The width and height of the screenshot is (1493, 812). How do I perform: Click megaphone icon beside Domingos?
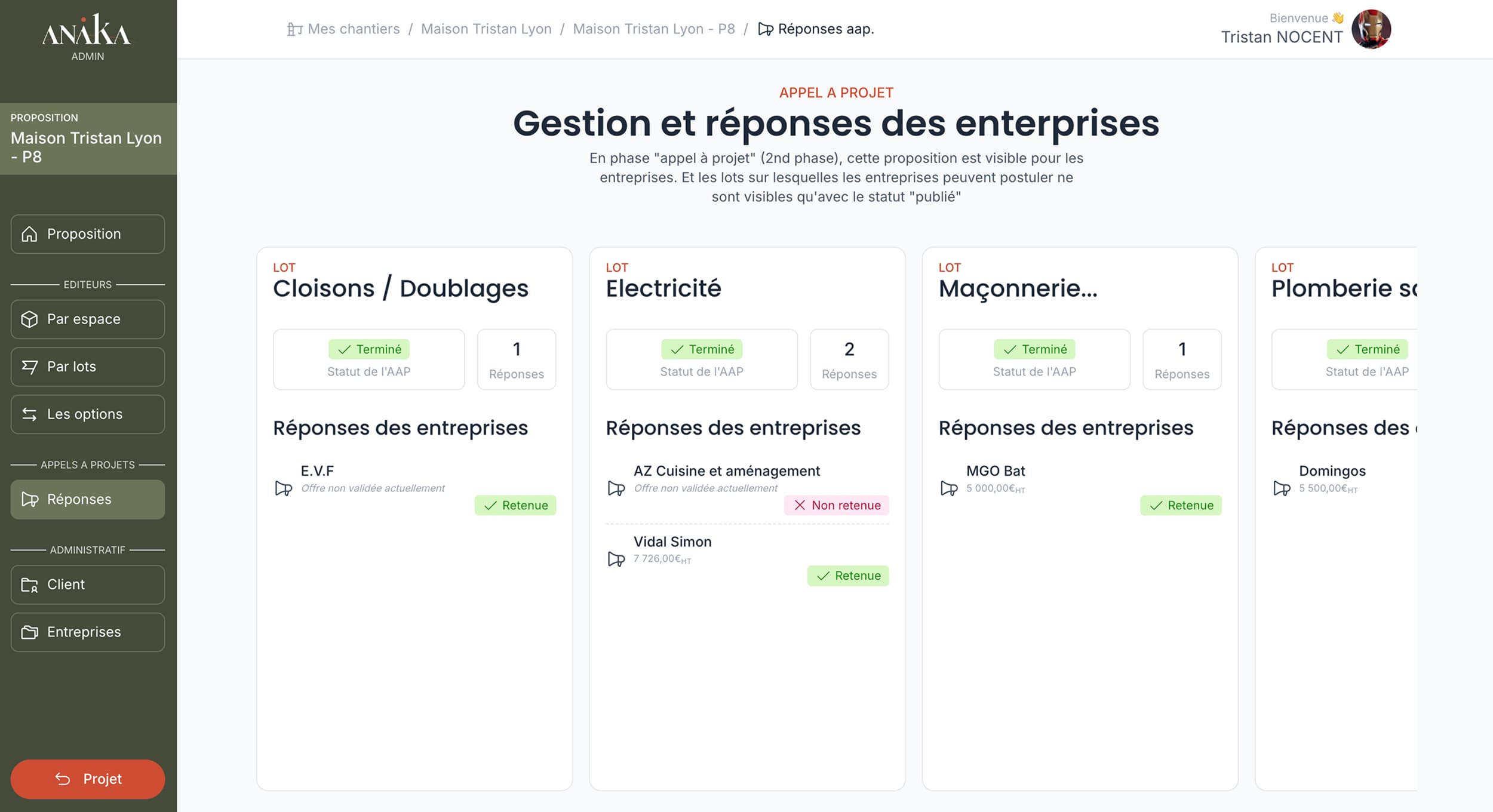click(x=1282, y=488)
